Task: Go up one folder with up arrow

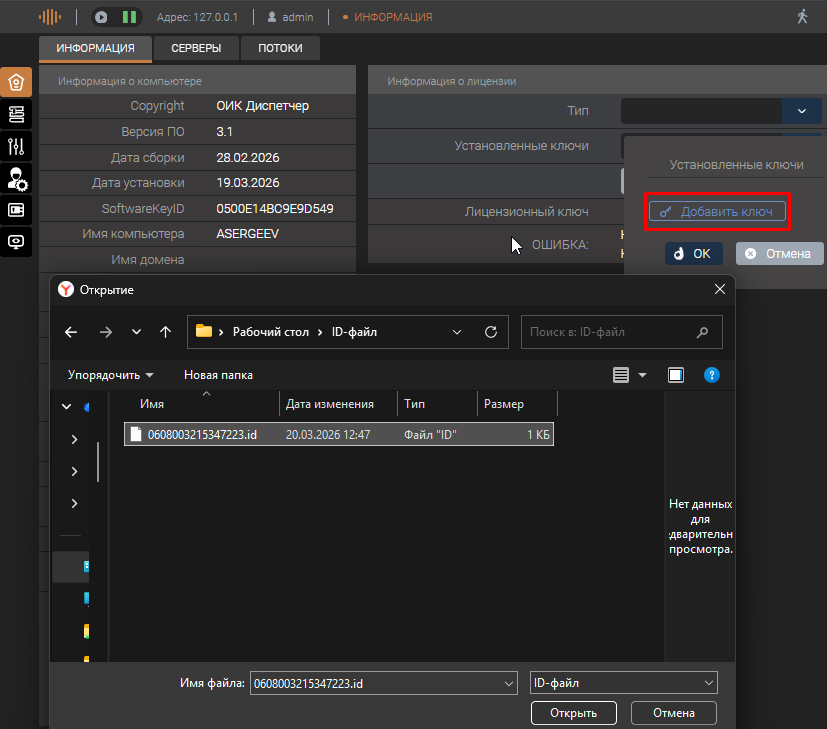Action: pyautogui.click(x=166, y=332)
